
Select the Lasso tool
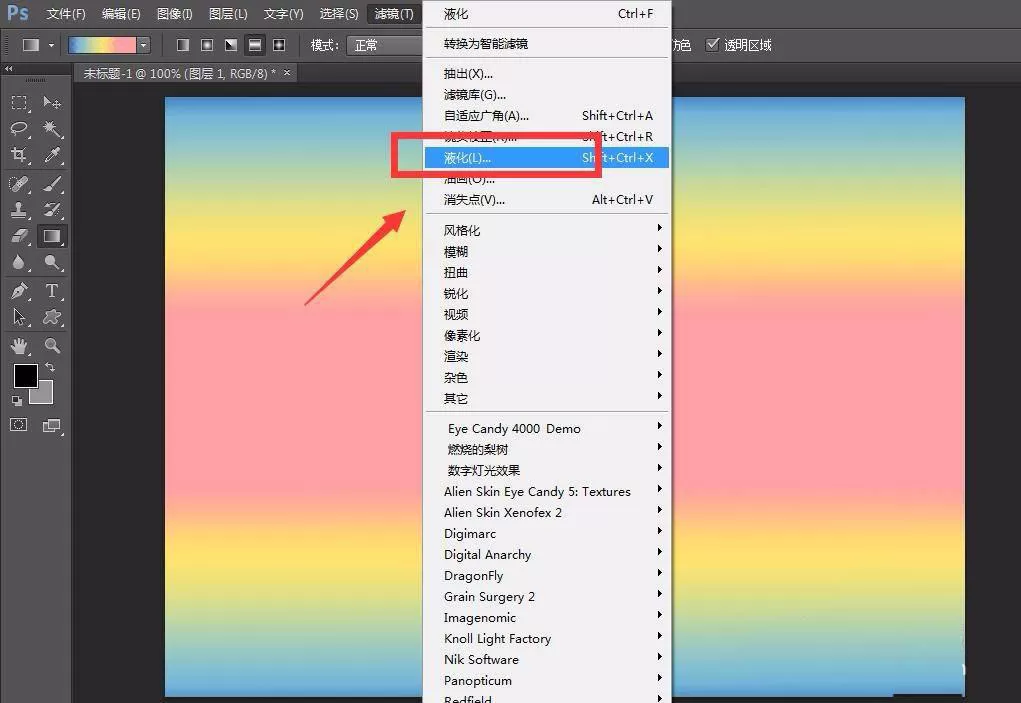click(20, 129)
